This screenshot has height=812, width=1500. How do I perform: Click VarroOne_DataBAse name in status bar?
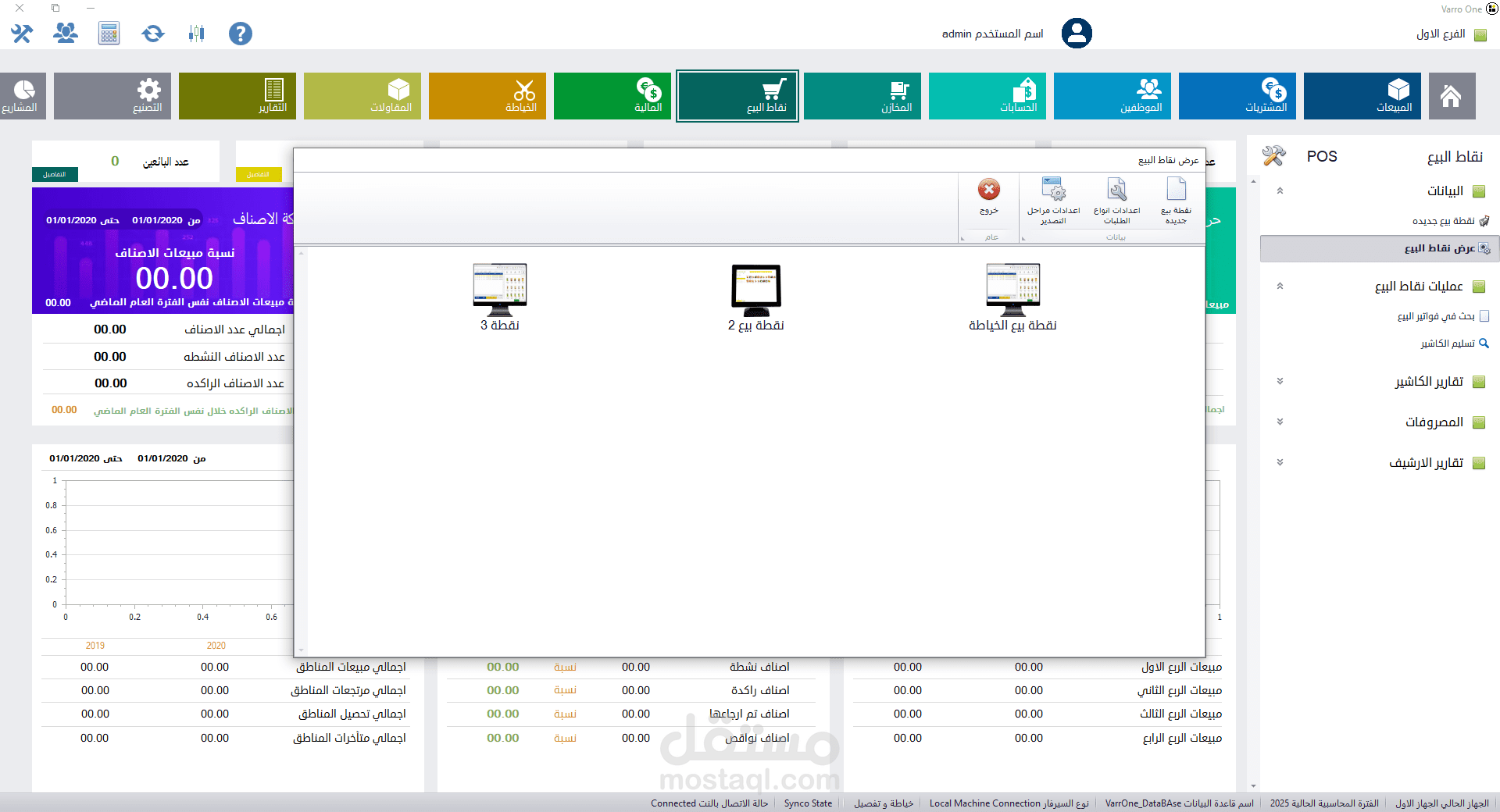point(1180,803)
